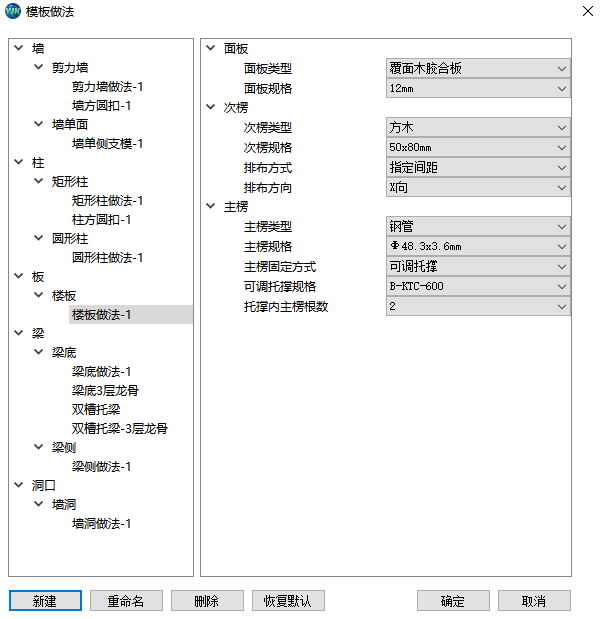Open the 面板规格 12mm dropdown
The width and height of the screenshot is (600, 619).
[x=478, y=88]
